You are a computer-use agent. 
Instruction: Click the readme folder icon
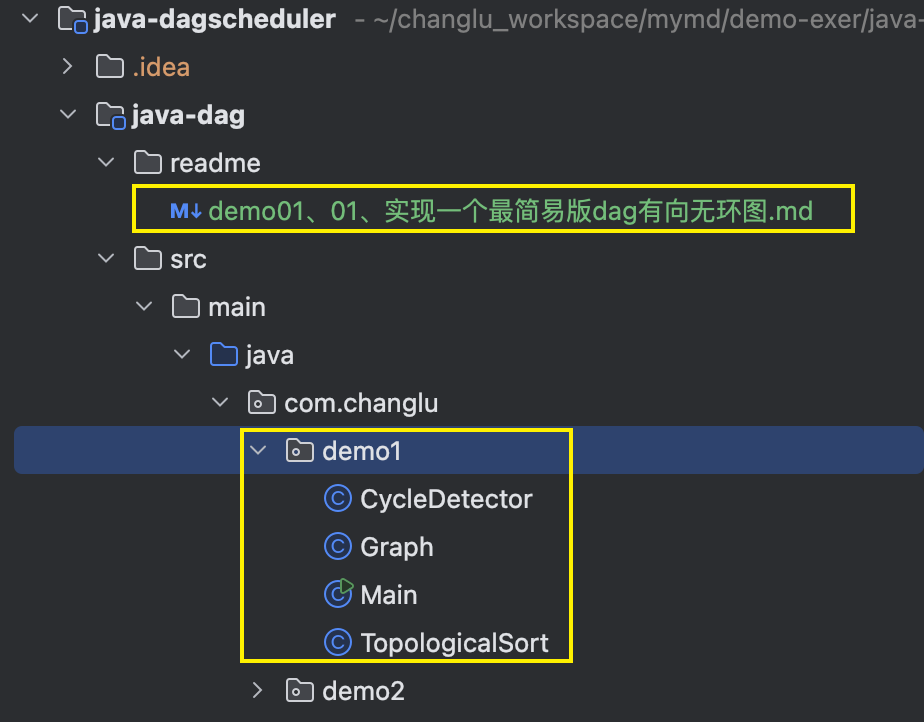[x=147, y=163]
